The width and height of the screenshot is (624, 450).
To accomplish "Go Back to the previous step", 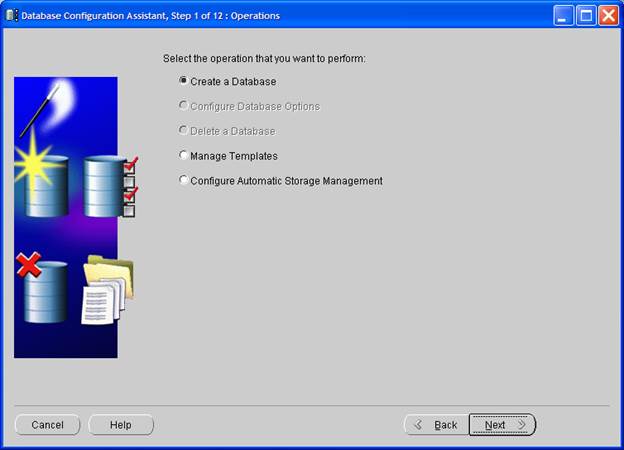I will coord(437,425).
